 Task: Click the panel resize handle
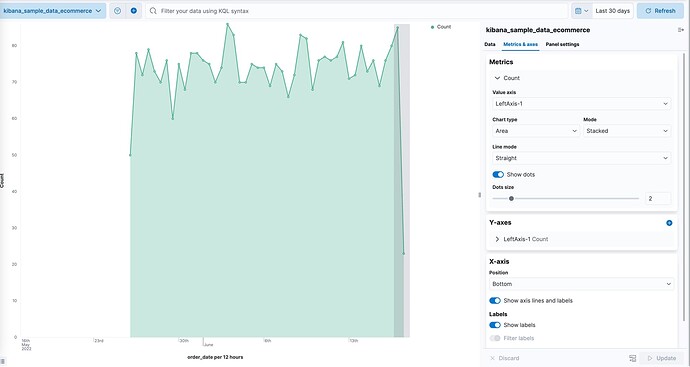(479, 195)
